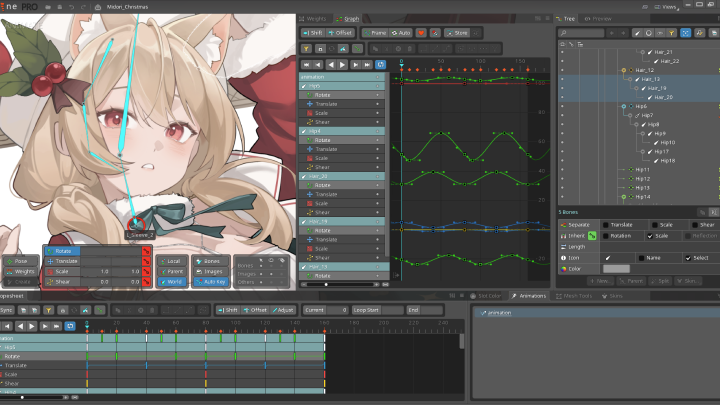Enable the Translate separate checkbox
The image size is (720, 405).
pos(606,225)
